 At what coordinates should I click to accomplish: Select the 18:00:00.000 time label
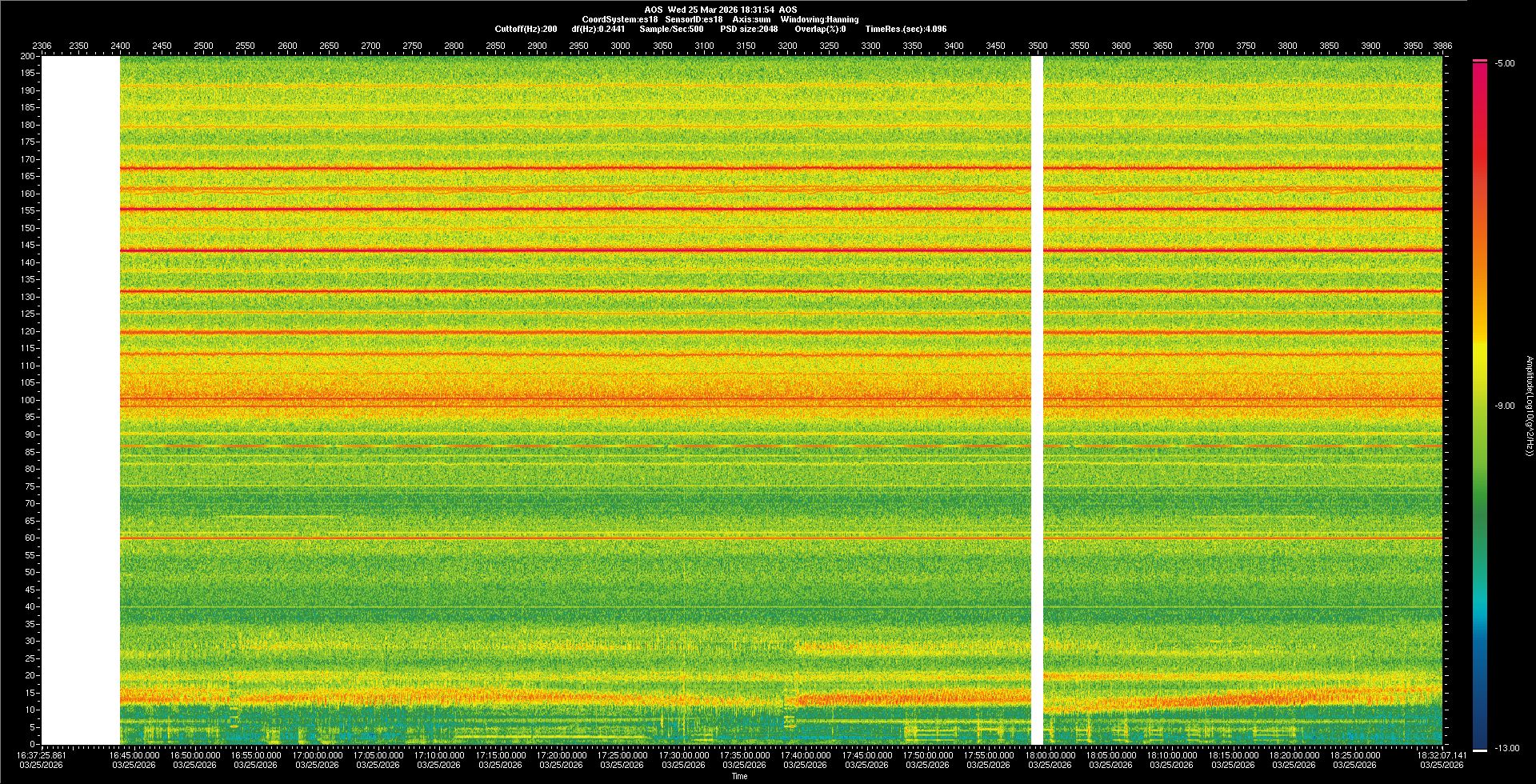click(x=1050, y=754)
